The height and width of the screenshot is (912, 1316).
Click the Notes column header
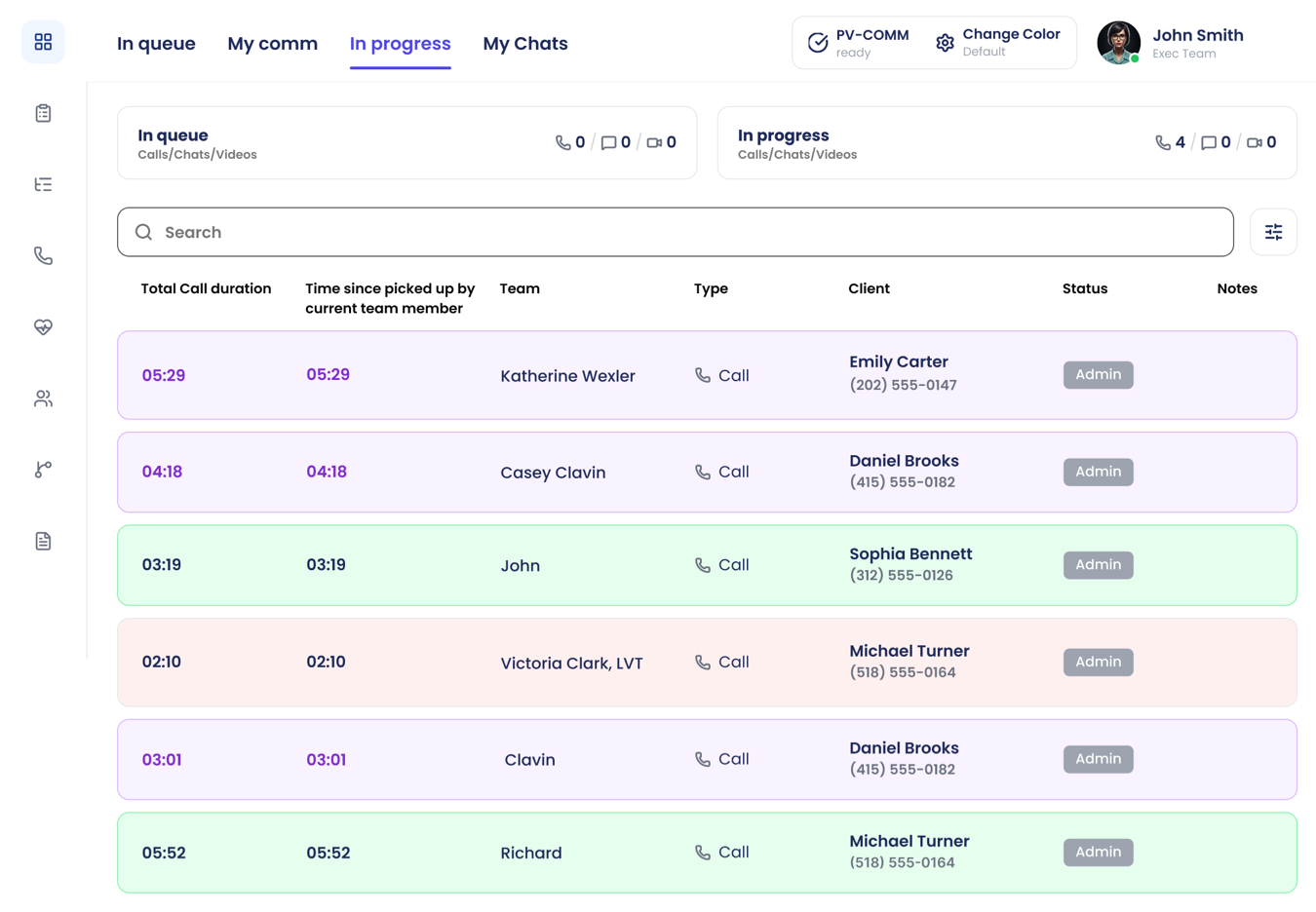[x=1237, y=288]
